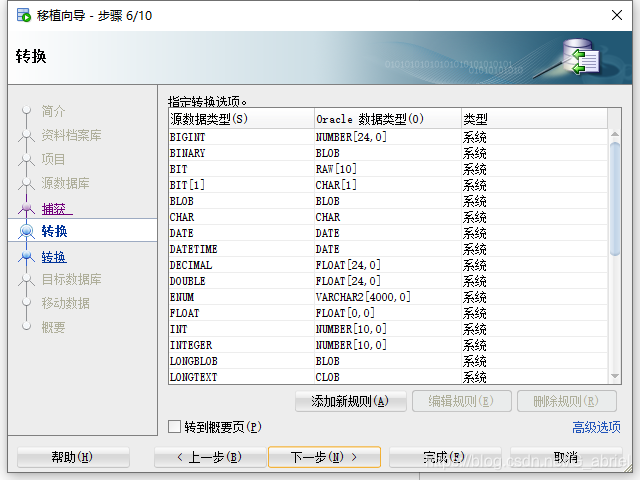Select the DOUBLE row
The height and width of the screenshot is (480, 640).
click(388, 281)
